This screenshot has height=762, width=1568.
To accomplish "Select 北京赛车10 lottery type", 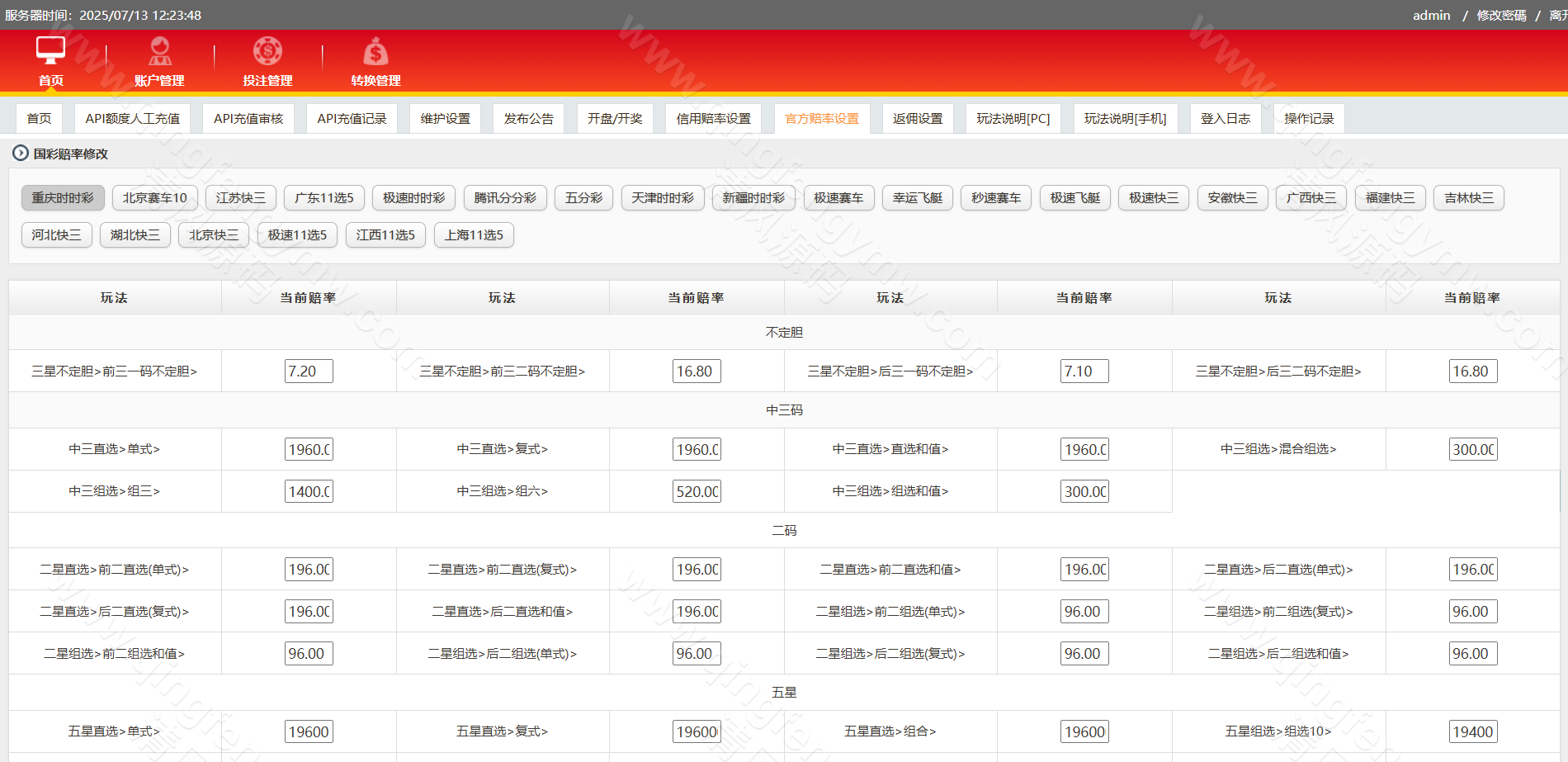I will (x=154, y=198).
